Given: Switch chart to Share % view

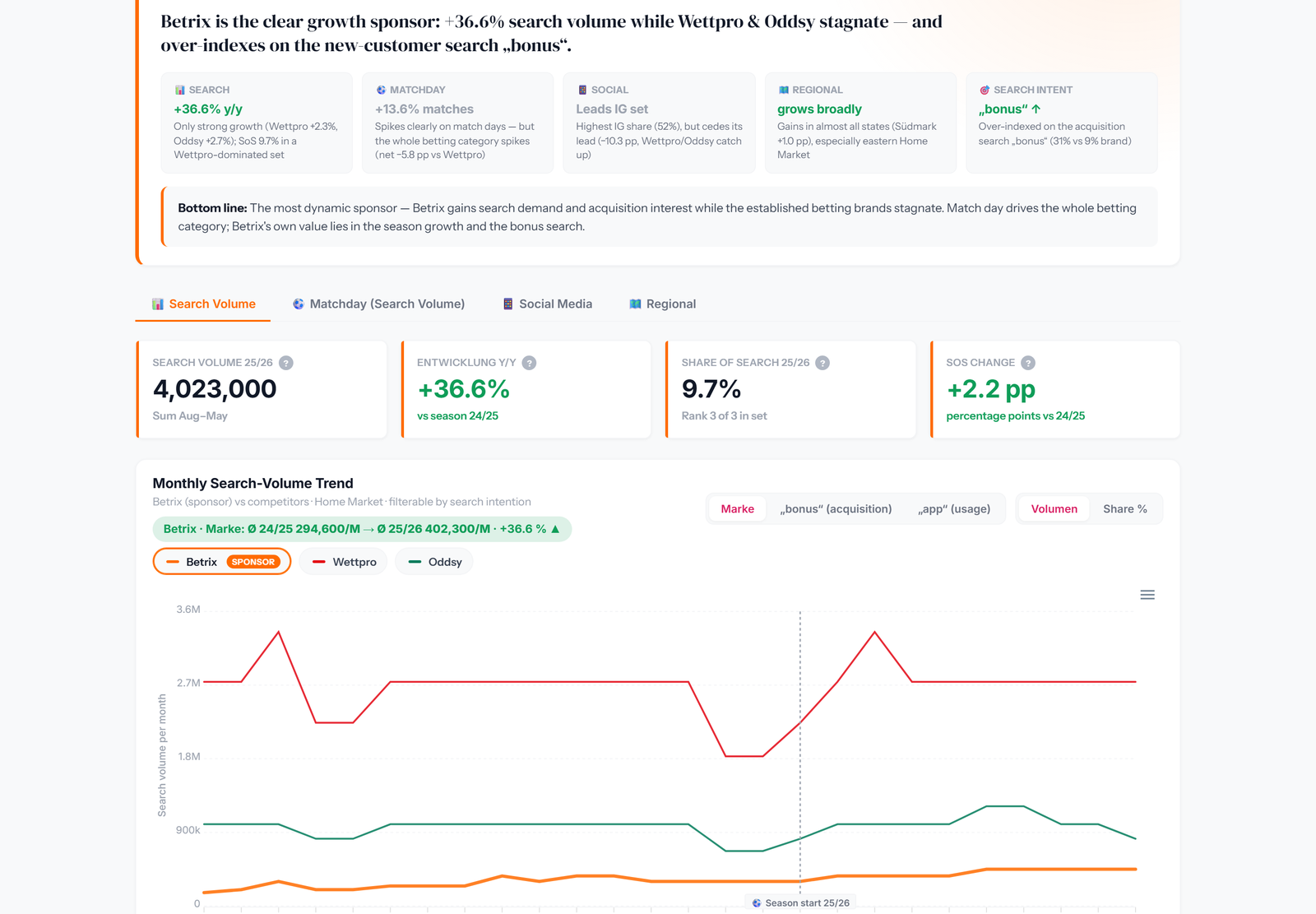Looking at the screenshot, I should (1125, 509).
